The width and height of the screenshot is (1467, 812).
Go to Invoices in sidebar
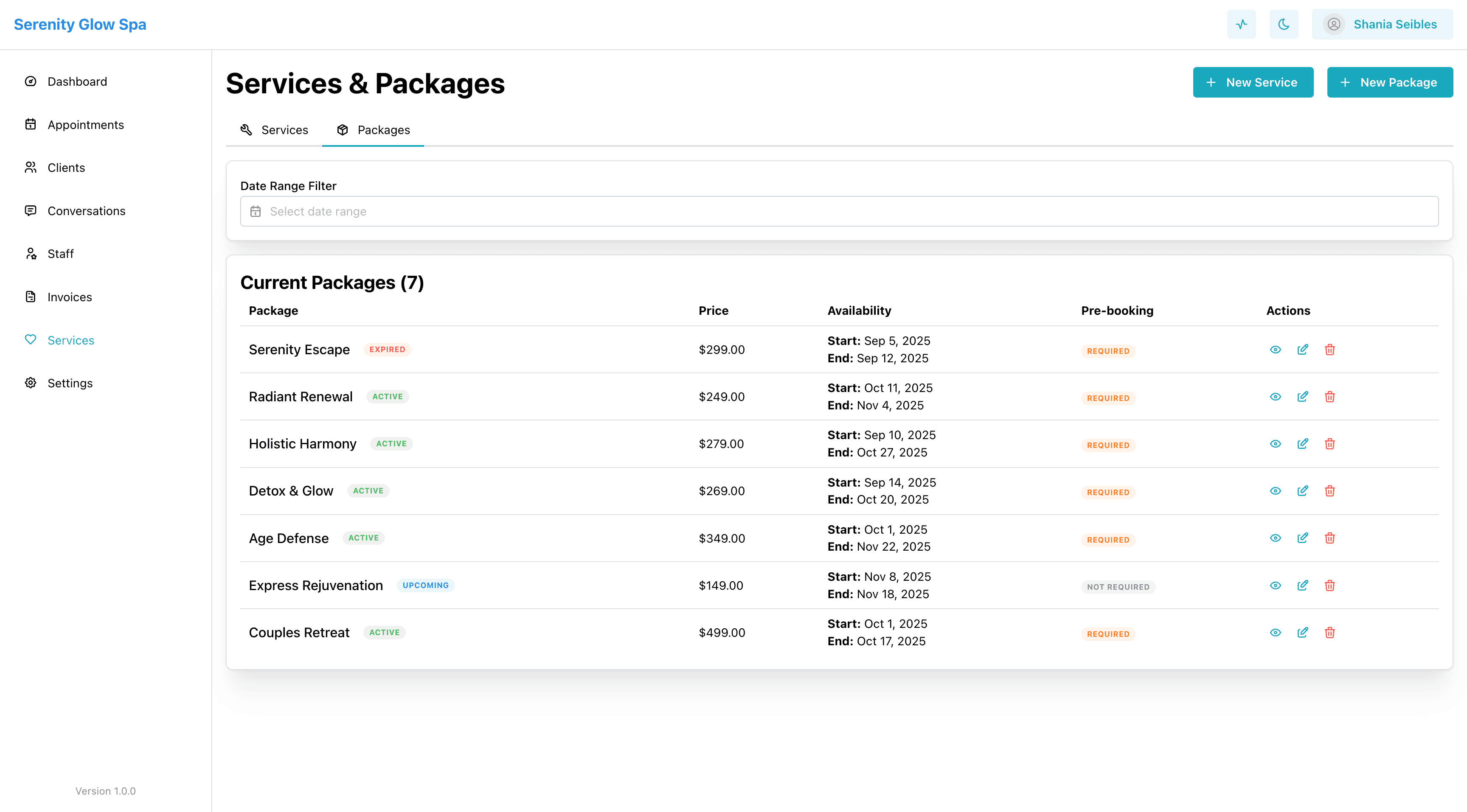point(70,297)
